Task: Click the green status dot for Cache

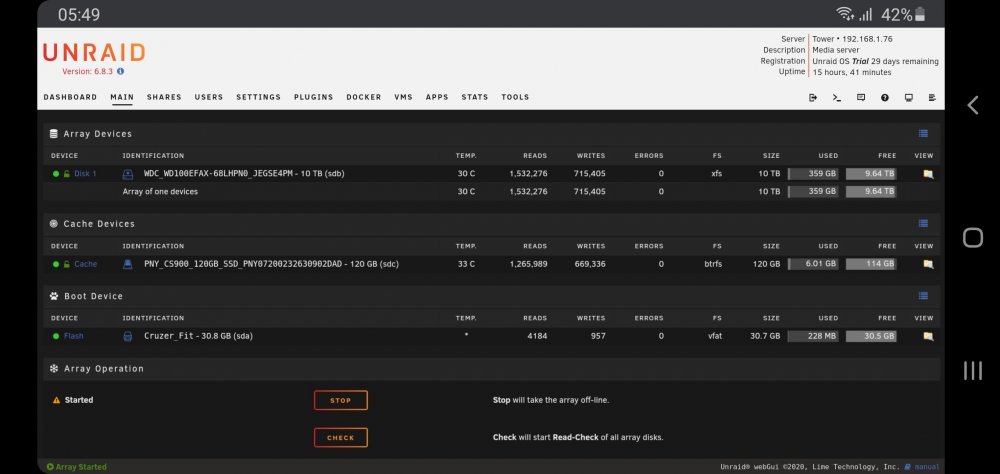Action: click(56, 264)
